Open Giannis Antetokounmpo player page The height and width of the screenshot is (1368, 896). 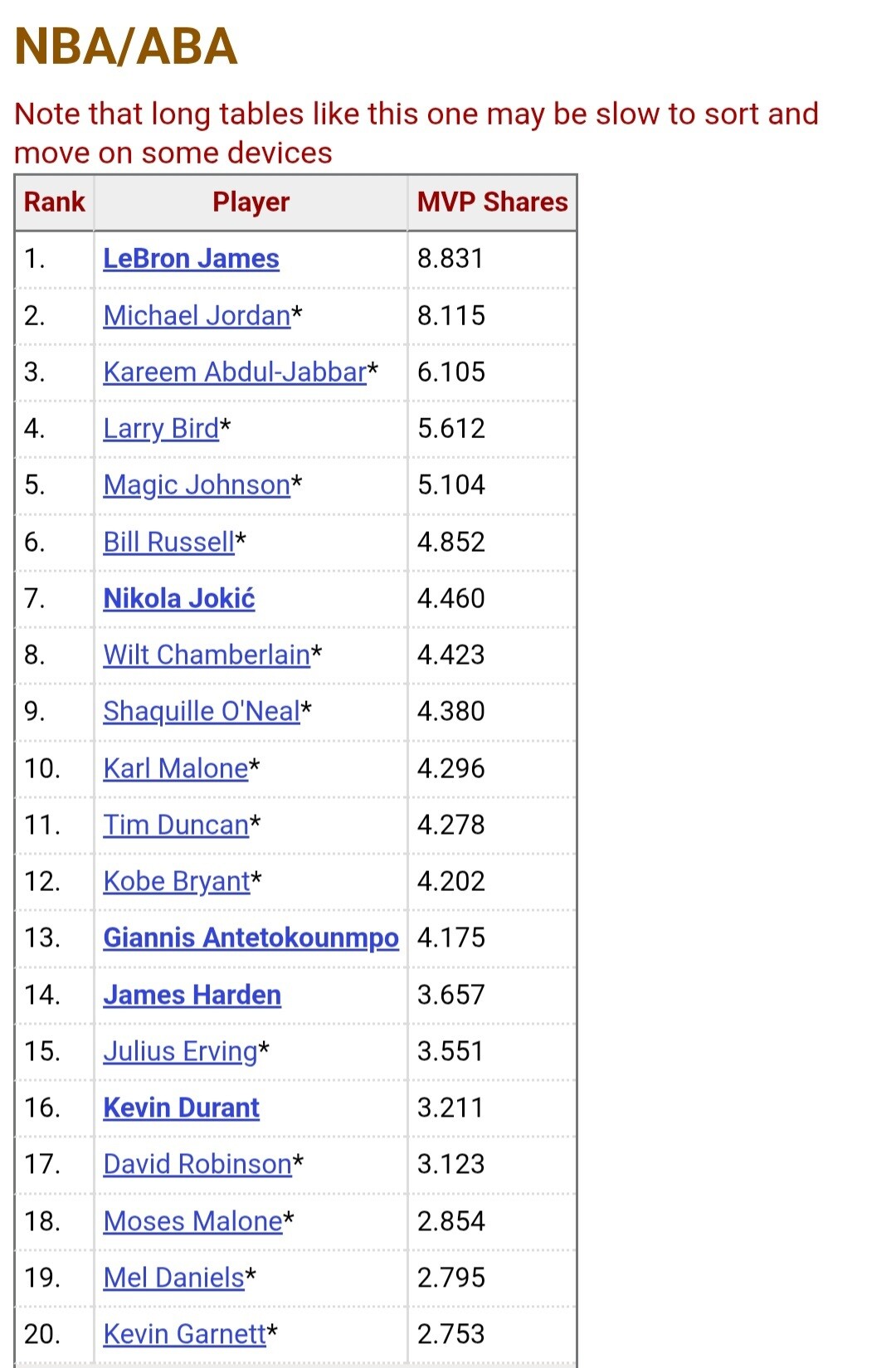click(251, 937)
